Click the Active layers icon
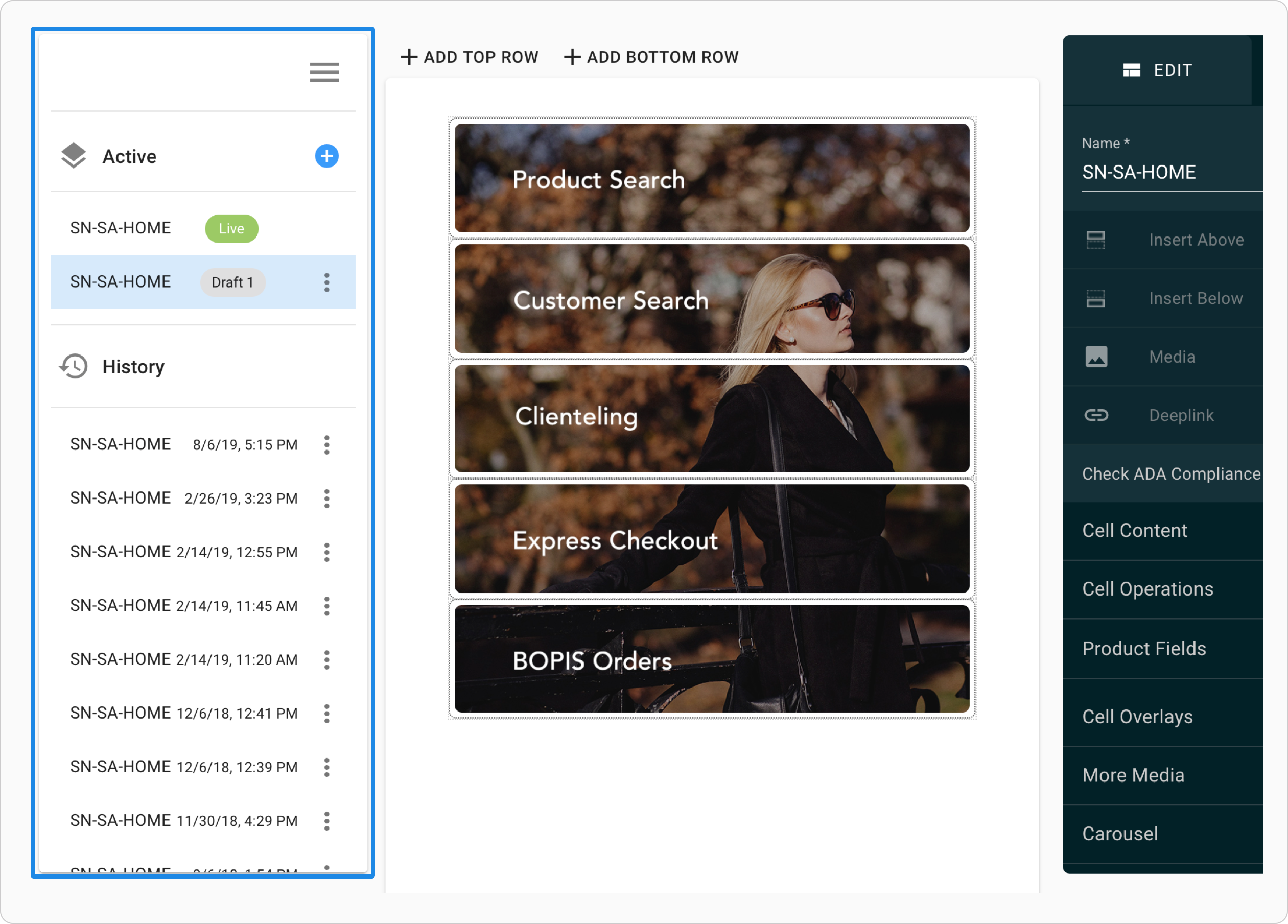This screenshot has height=924, width=1288. click(74, 156)
